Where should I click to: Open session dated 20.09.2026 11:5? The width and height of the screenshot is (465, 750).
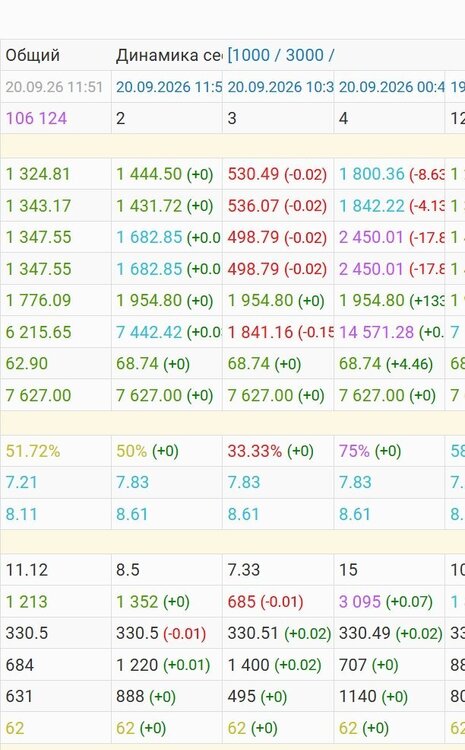point(168,87)
